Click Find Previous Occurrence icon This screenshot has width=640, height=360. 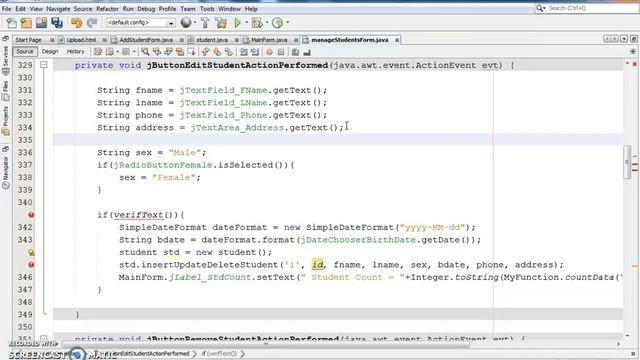point(157,52)
